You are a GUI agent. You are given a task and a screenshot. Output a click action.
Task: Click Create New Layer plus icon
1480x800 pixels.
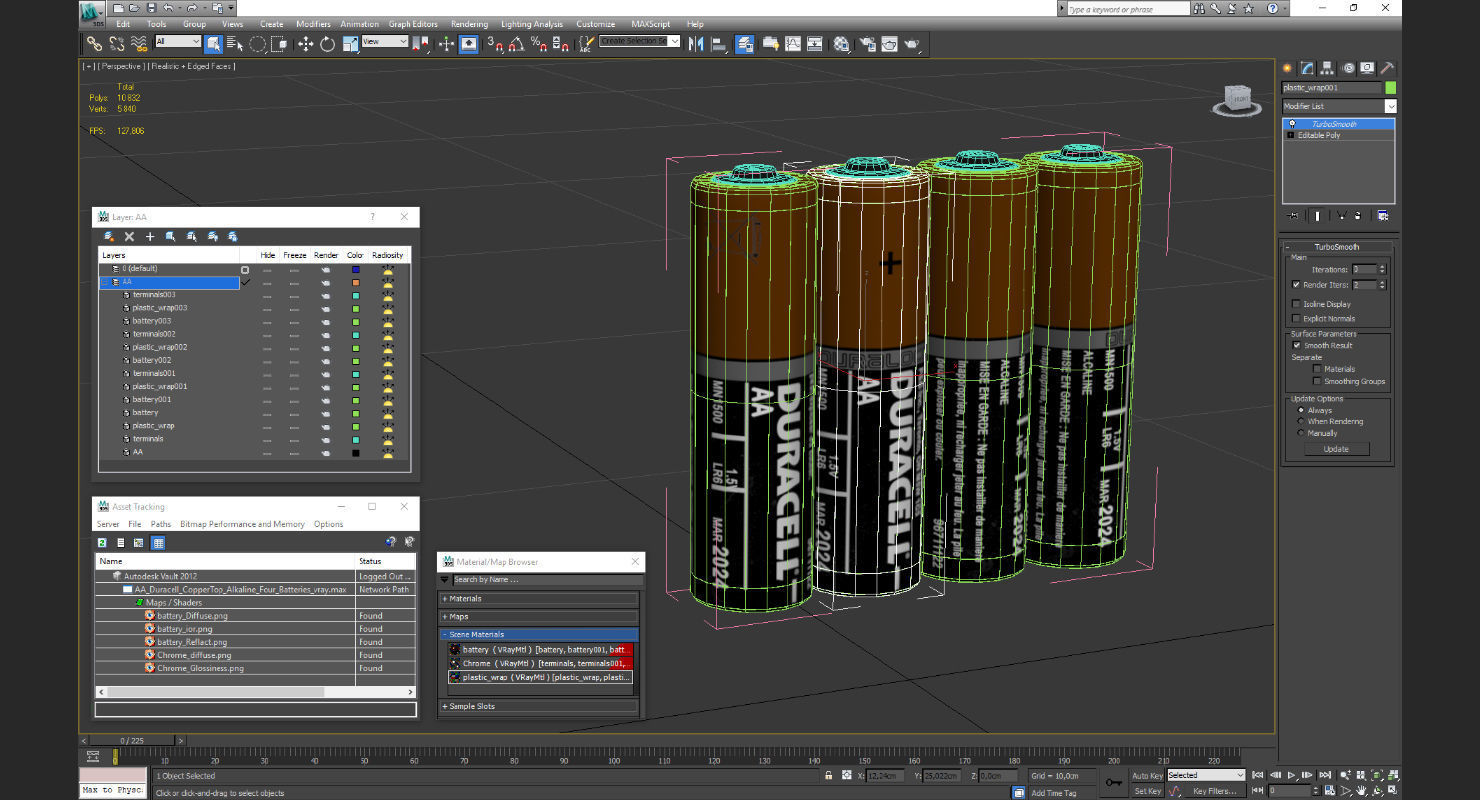click(150, 236)
